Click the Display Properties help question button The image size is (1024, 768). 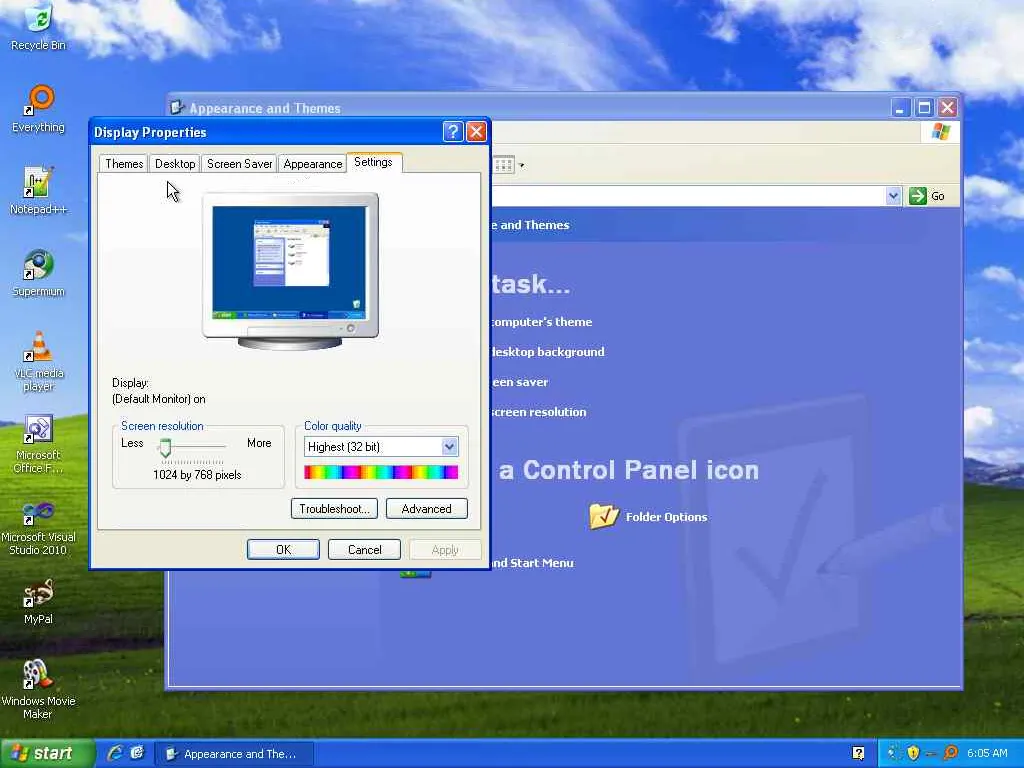pyautogui.click(x=453, y=132)
